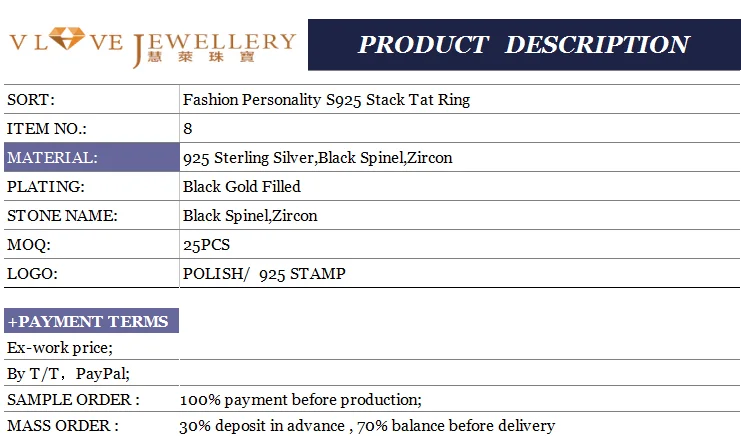Click the POLISH/ 925 STAMP logo value

264,274
